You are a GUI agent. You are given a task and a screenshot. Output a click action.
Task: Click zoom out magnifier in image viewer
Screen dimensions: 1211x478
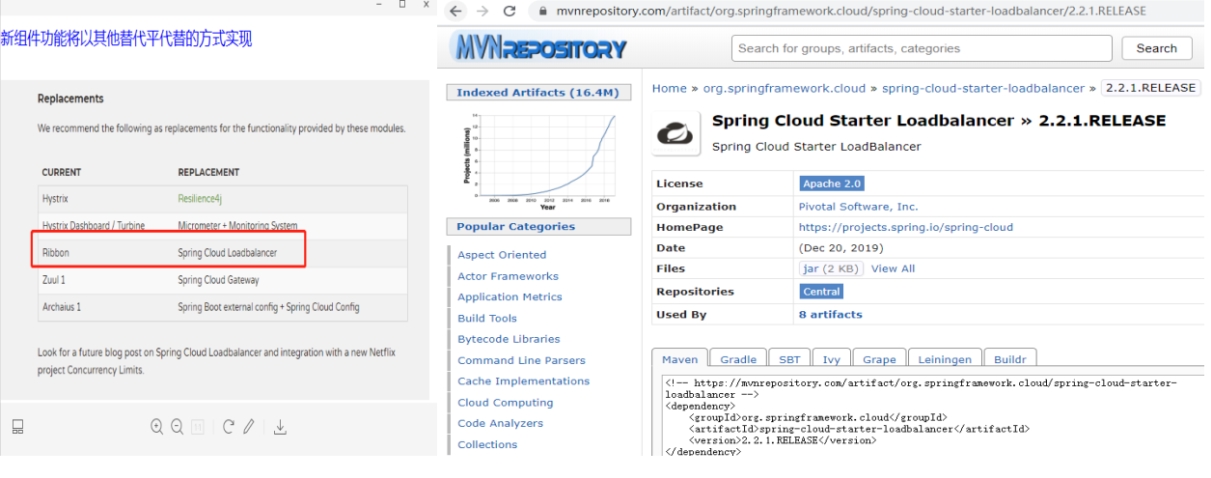[x=177, y=427]
